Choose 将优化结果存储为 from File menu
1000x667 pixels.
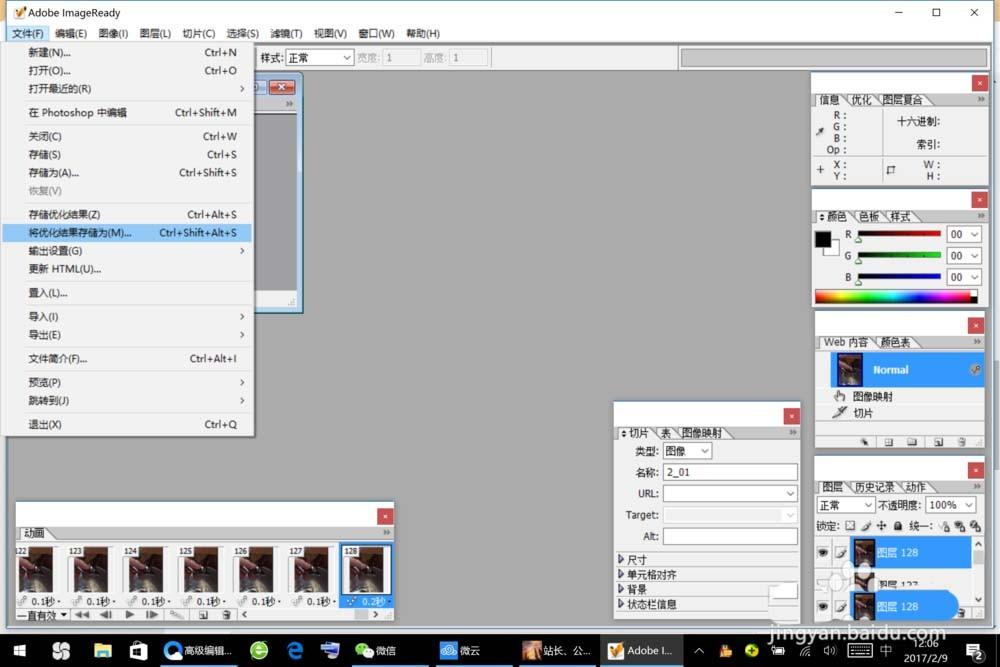[80, 233]
